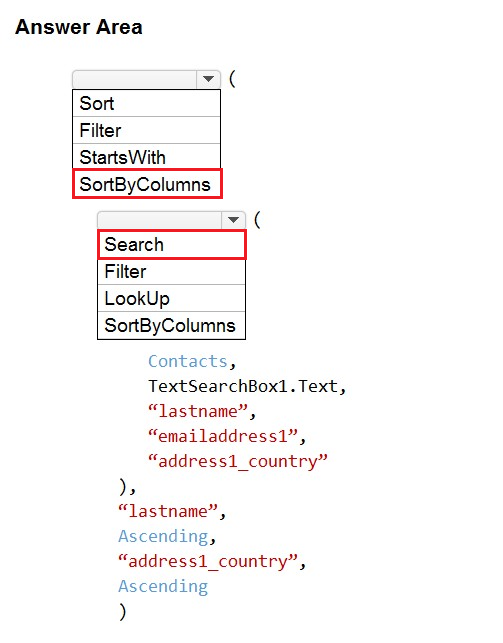Pick SortByColumns in the first list

[147, 184]
